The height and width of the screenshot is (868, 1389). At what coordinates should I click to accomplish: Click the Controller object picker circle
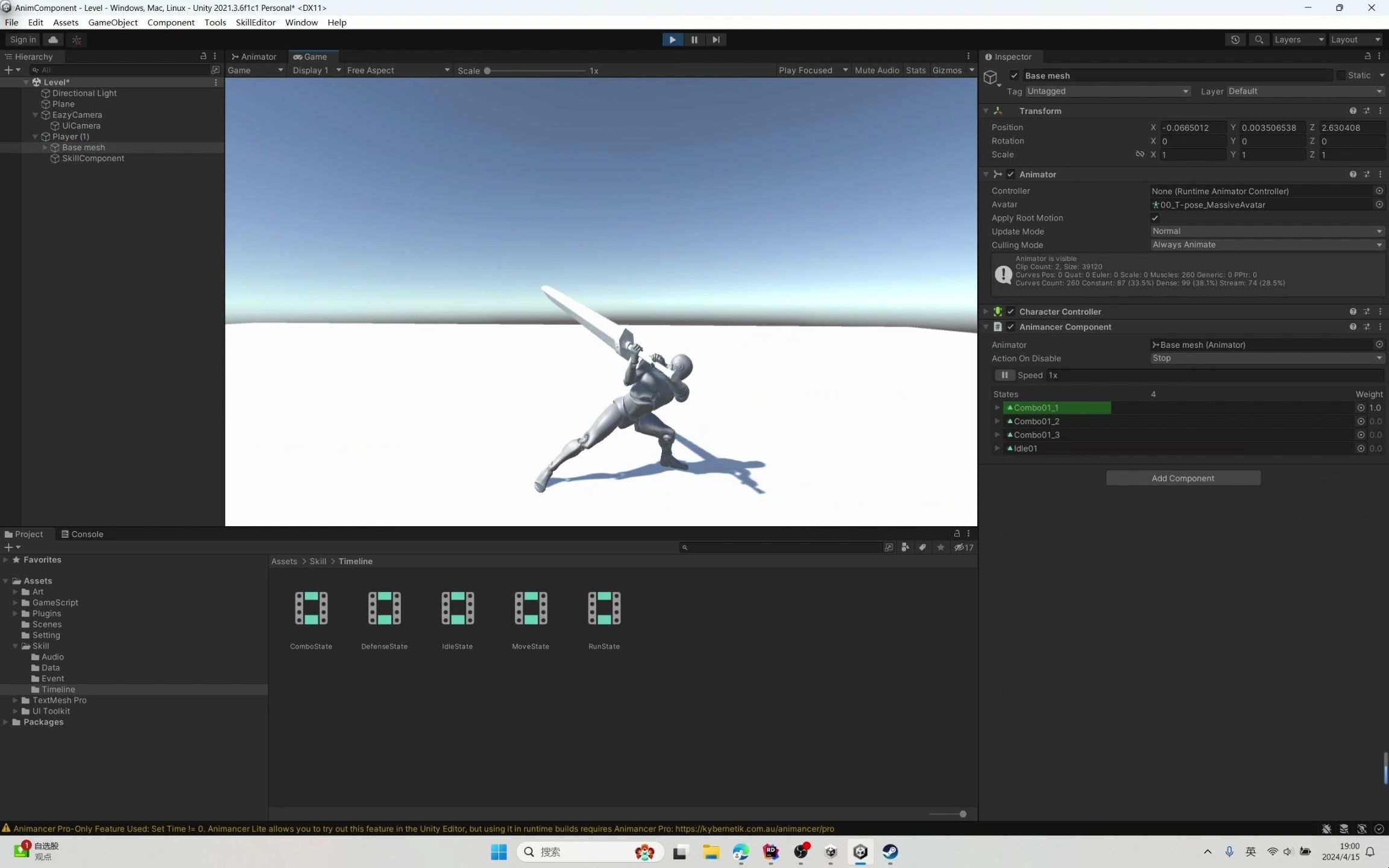[x=1379, y=191]
